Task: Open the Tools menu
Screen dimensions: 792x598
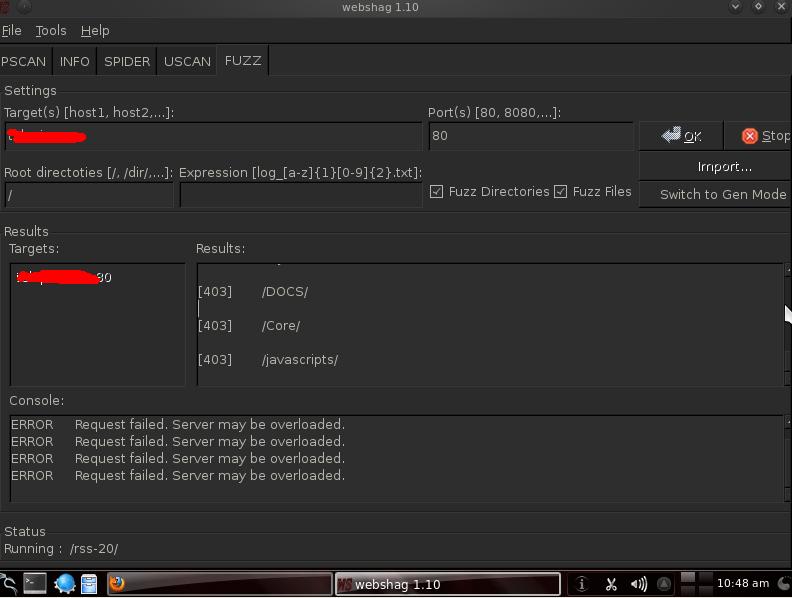Action: (51, 31)
